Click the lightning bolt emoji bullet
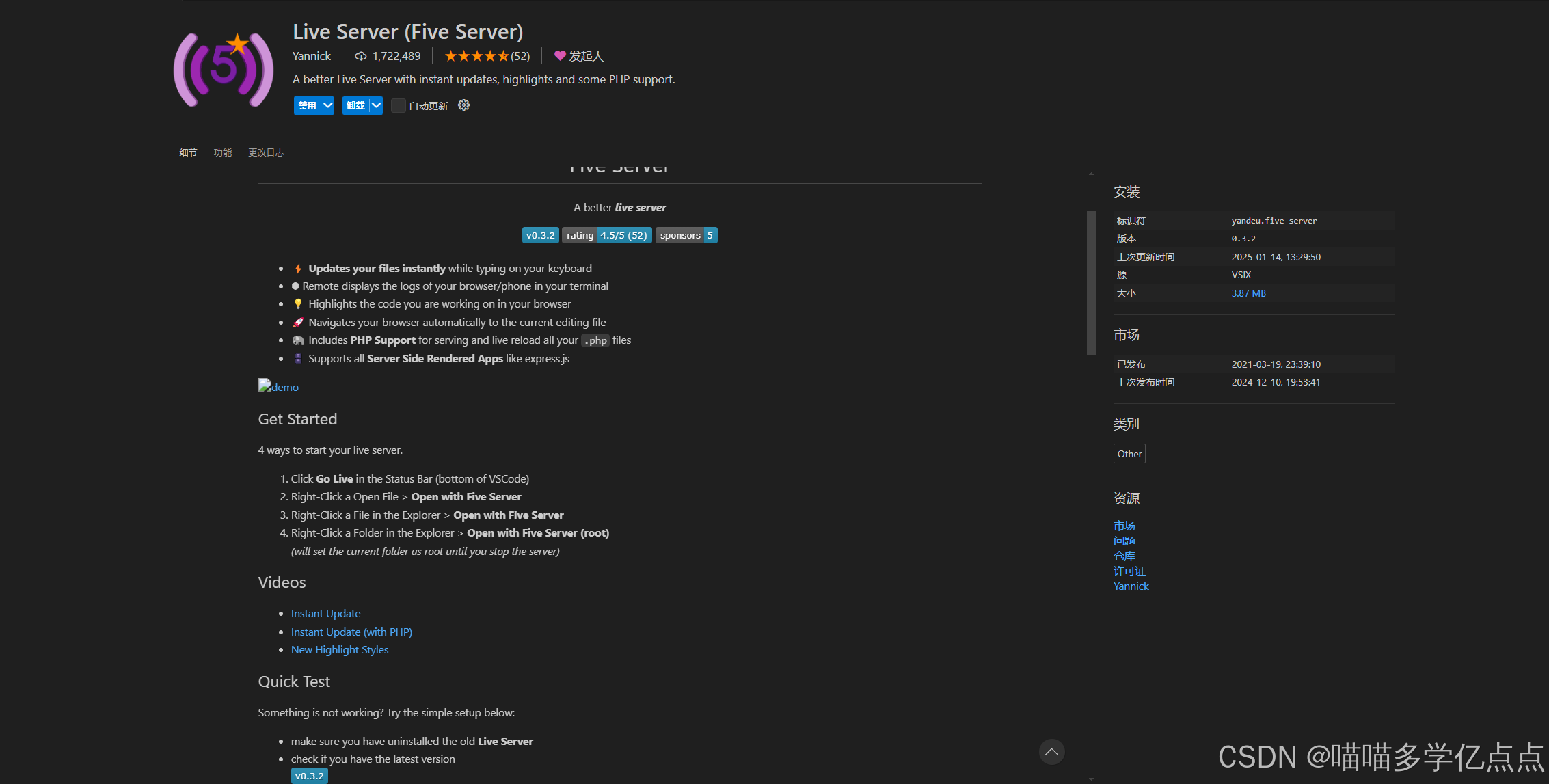 [298, 269]
